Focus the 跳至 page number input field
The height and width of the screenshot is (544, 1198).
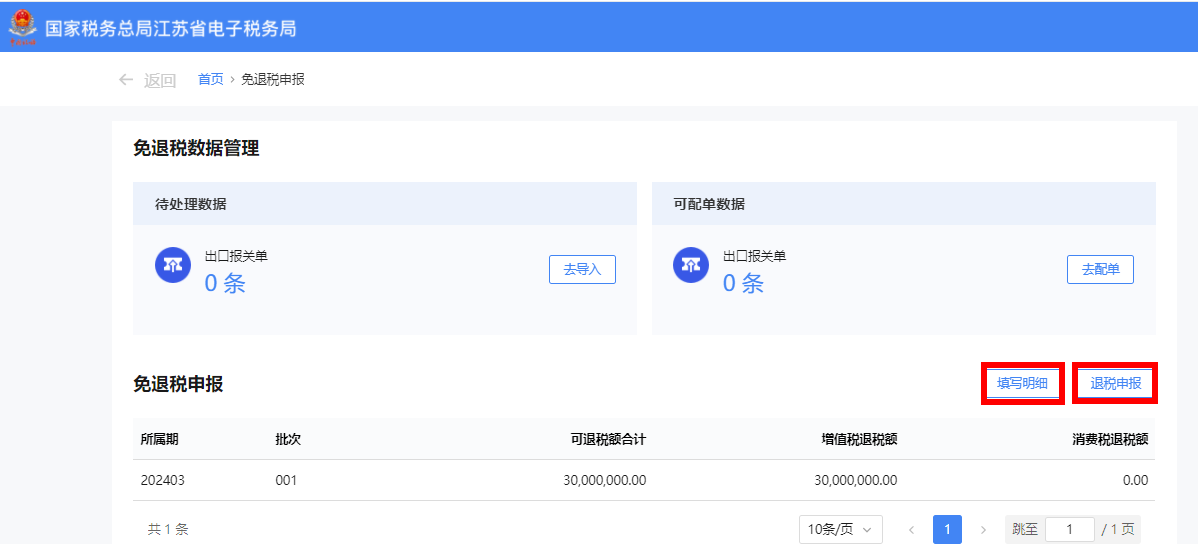[1069, 529]
